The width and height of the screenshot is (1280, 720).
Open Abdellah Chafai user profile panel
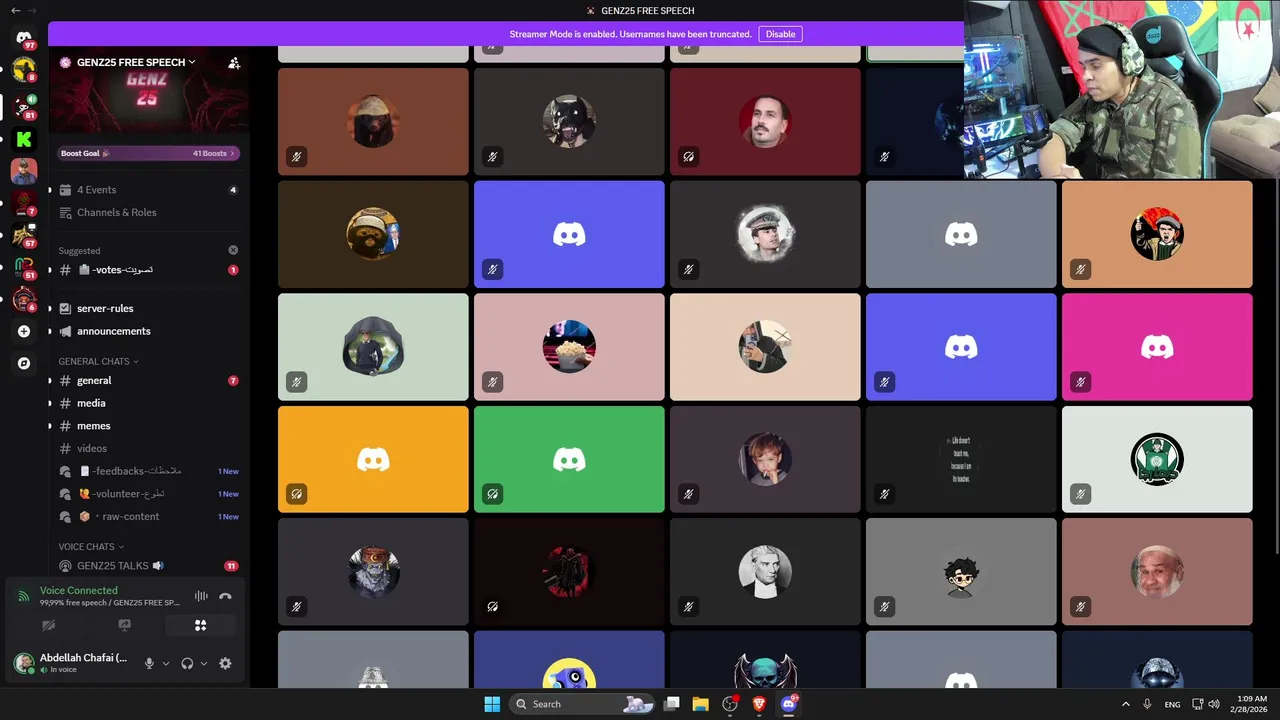[73, 663]
